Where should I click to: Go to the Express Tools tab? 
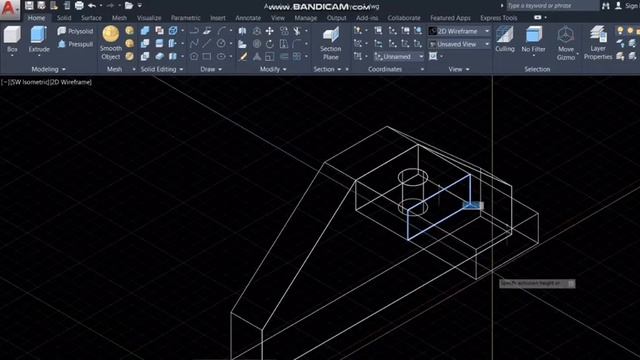click(x=498, y=18)
